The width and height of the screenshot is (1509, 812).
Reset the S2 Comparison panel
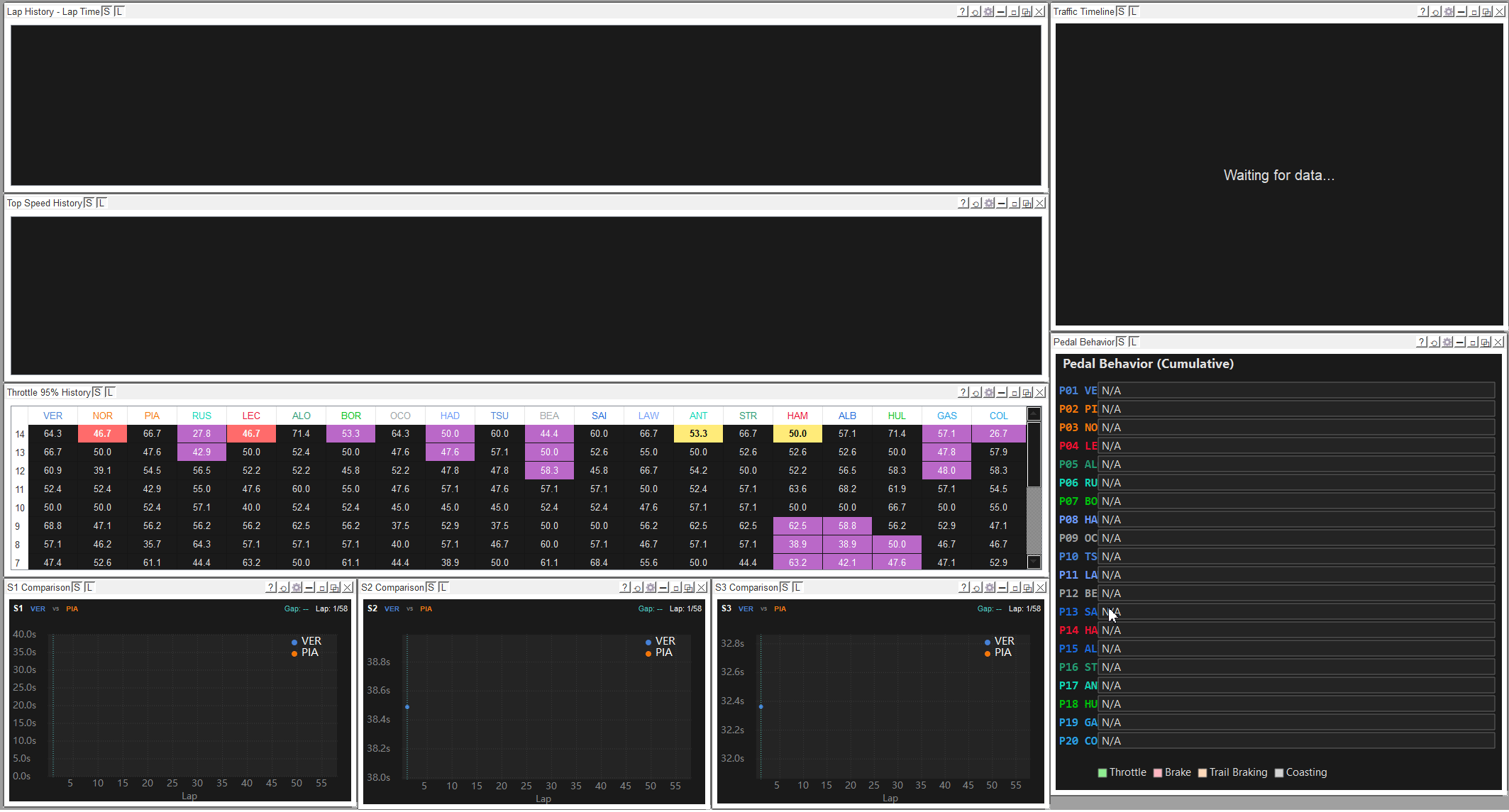[637, 588]
